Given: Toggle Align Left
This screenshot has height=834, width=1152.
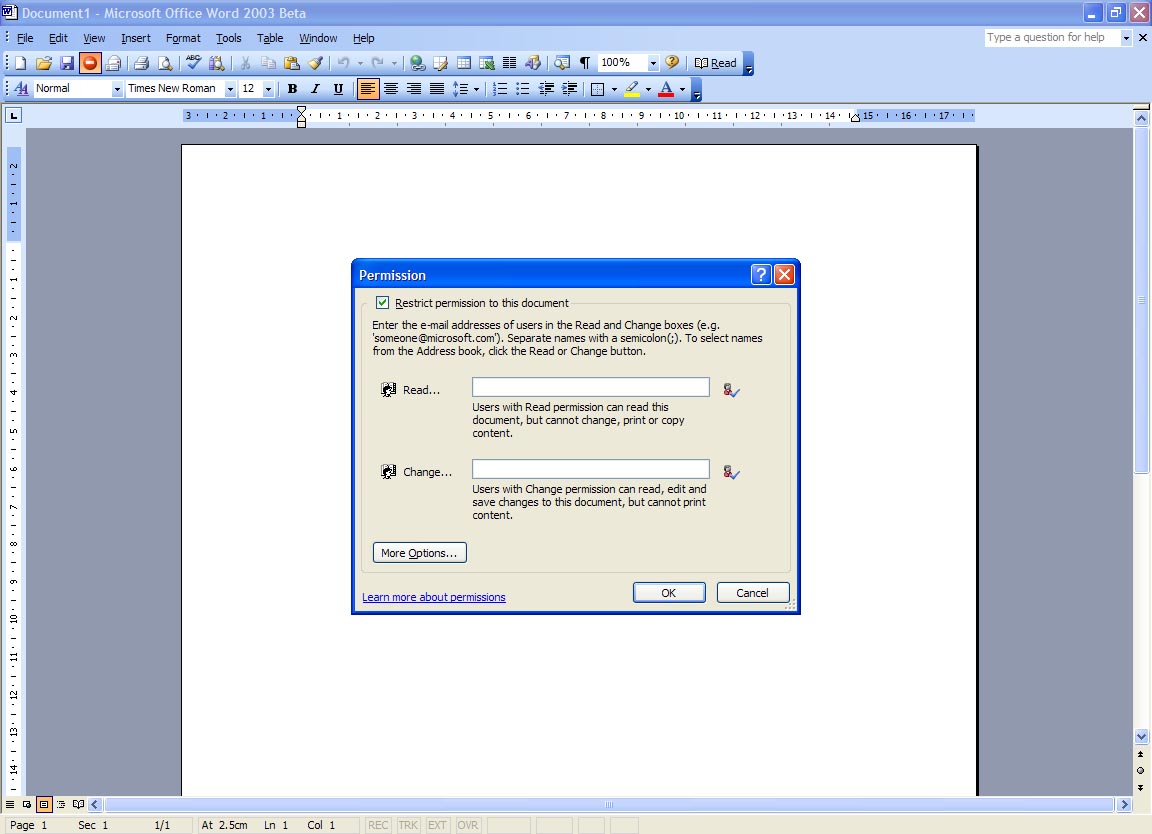Looking at the screenshot, I should pos(367,89).
